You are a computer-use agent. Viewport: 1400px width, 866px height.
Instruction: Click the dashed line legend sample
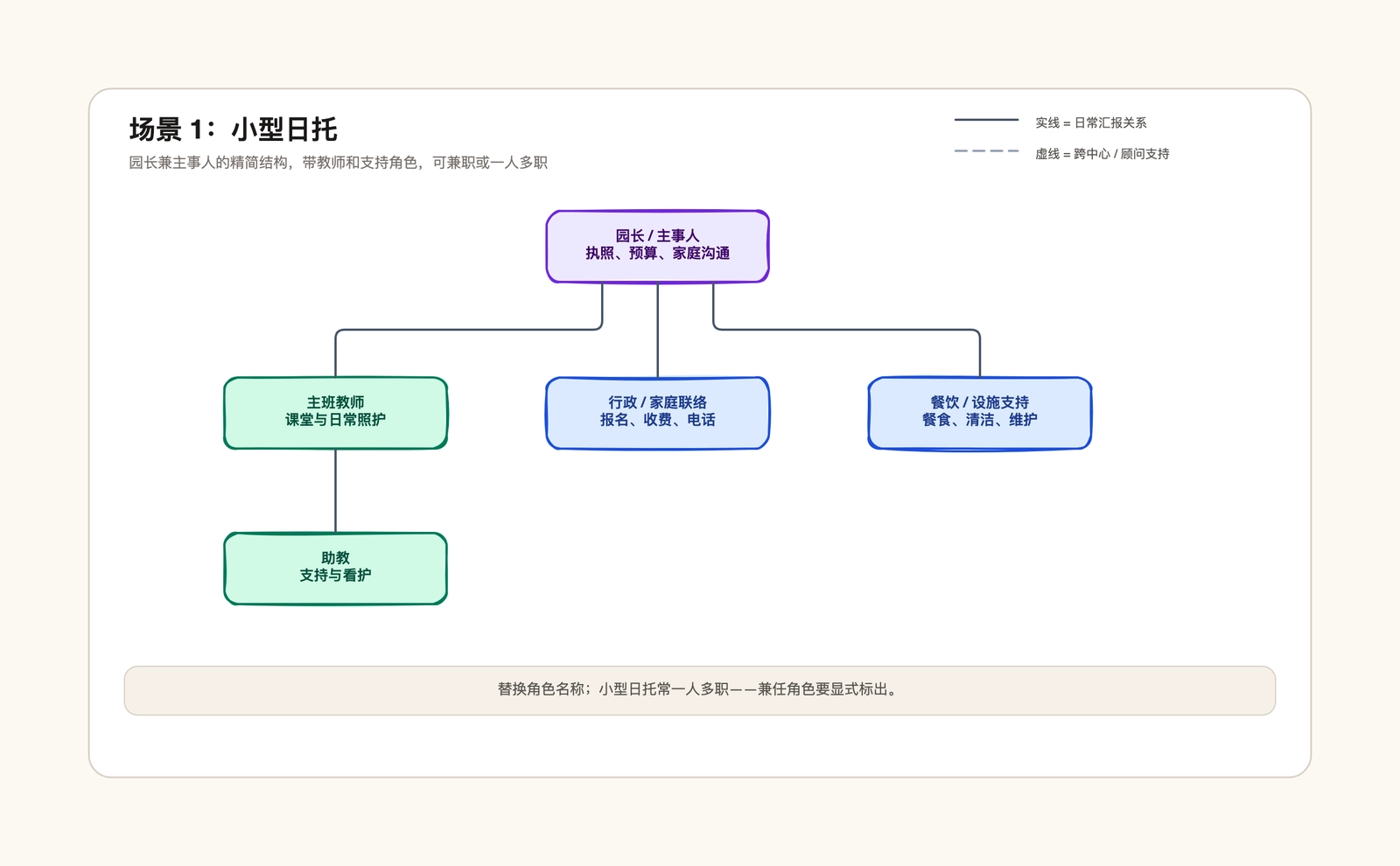coord(987,151)
